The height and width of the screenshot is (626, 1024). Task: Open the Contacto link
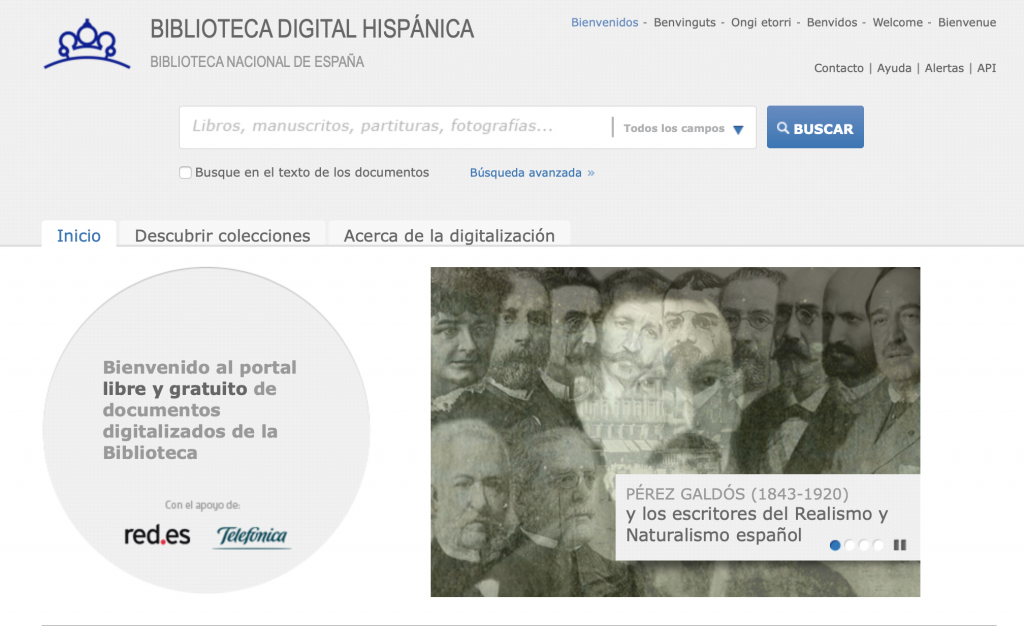839,68
